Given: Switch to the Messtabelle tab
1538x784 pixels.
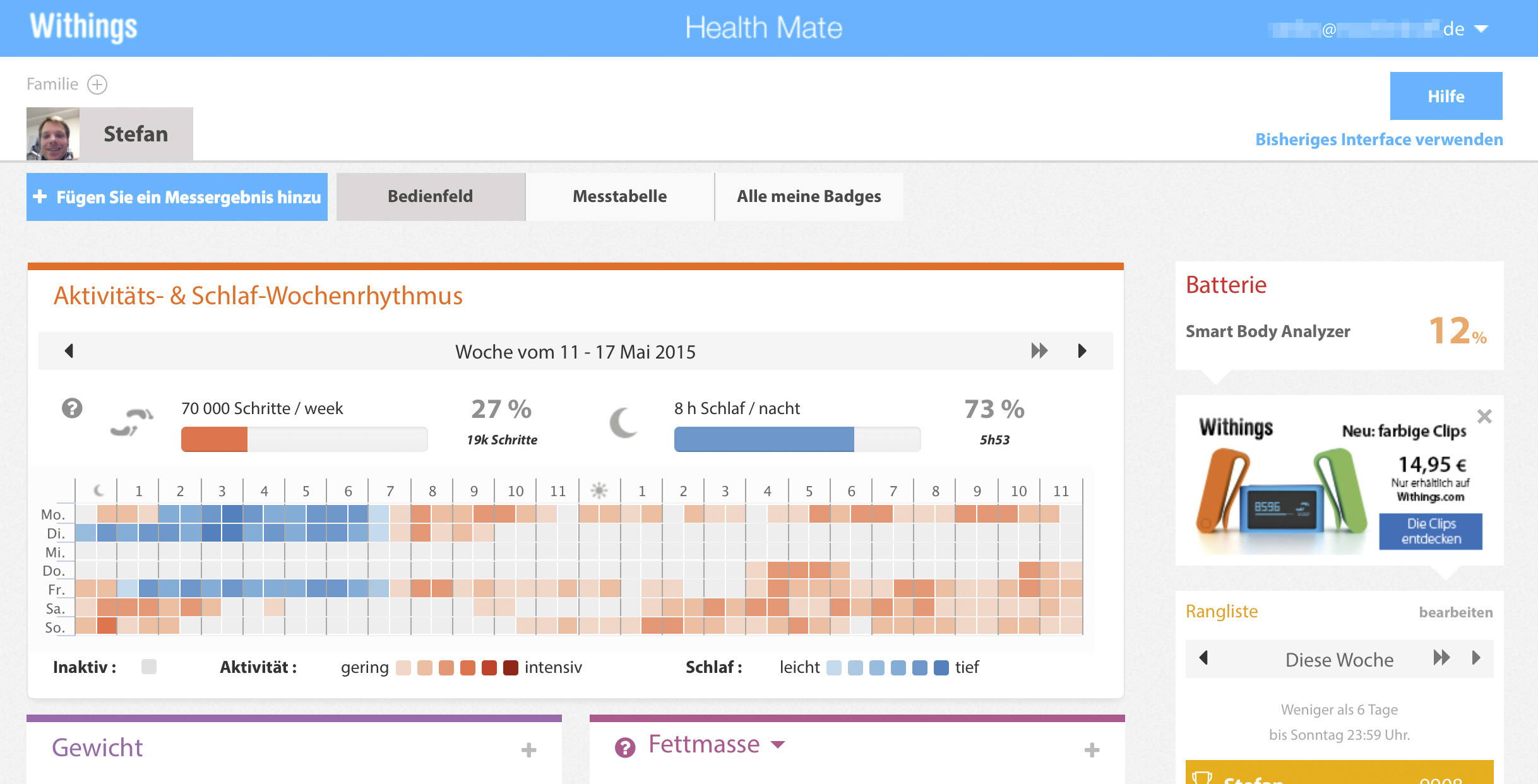Looking at the screenshot, I should pyautogui.click(x=619, y=196).
